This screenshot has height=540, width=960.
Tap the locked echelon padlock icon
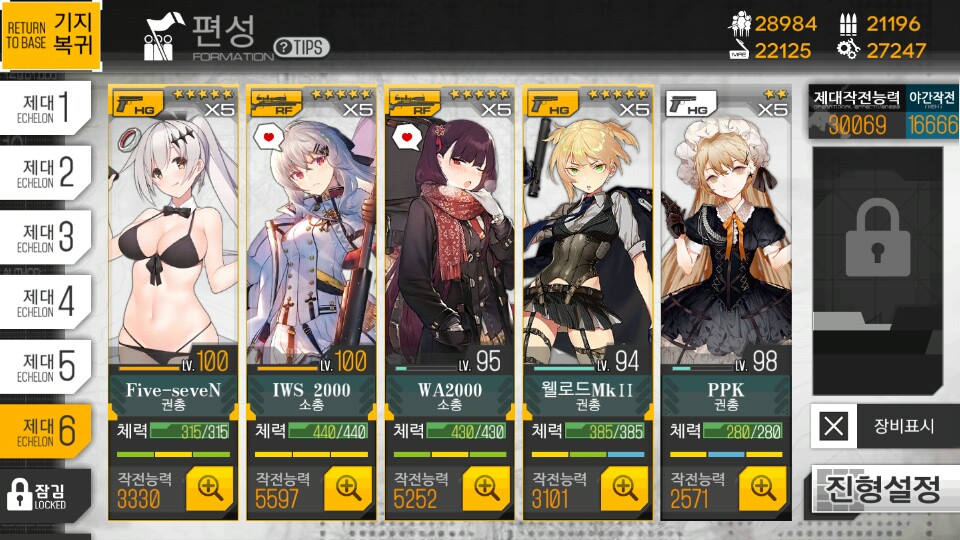coord(877,239)
